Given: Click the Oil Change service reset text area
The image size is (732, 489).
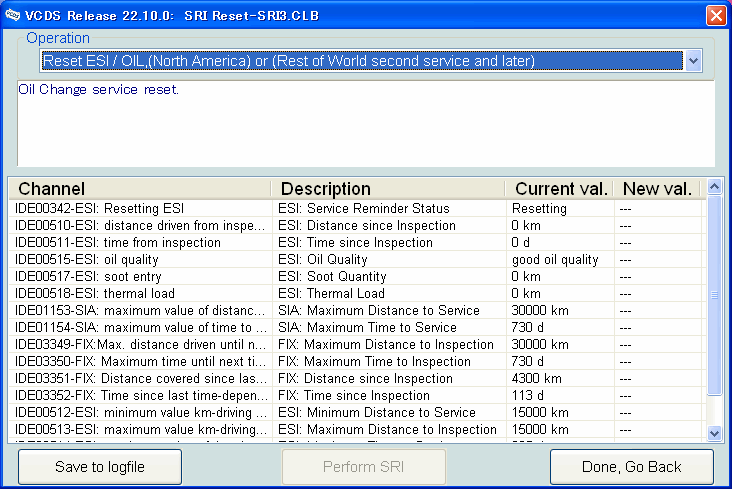Looking at the screenshot, I should tap(366, 123).
